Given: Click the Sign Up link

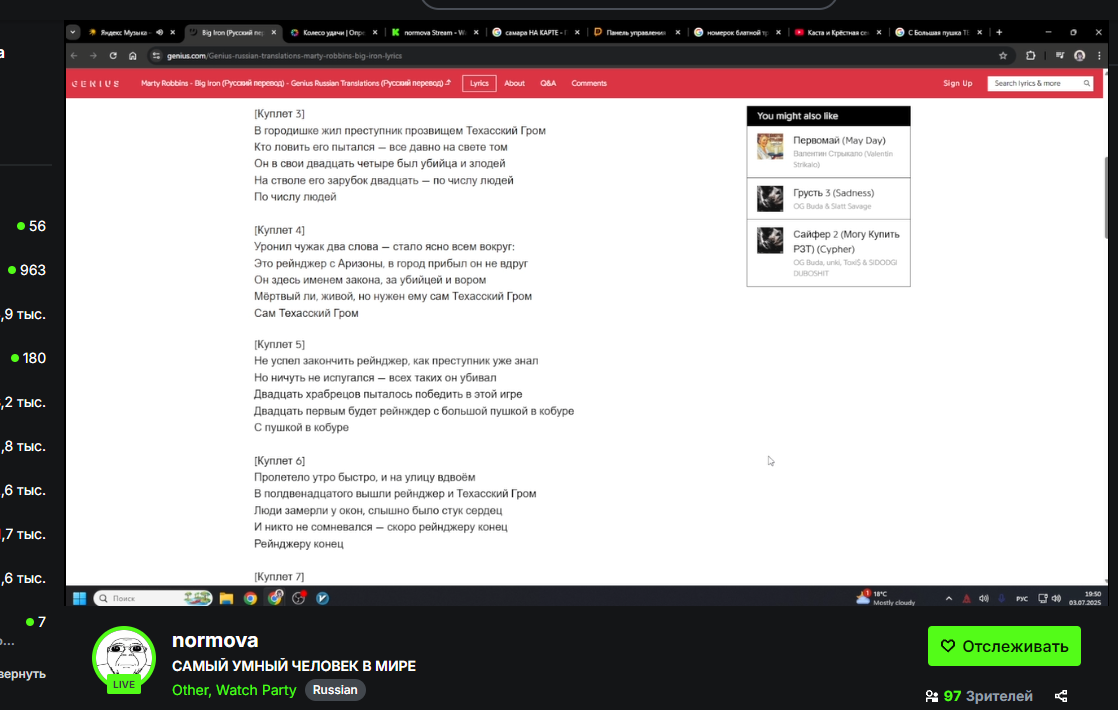Looking at the screenshot, I should pos(958,83).
